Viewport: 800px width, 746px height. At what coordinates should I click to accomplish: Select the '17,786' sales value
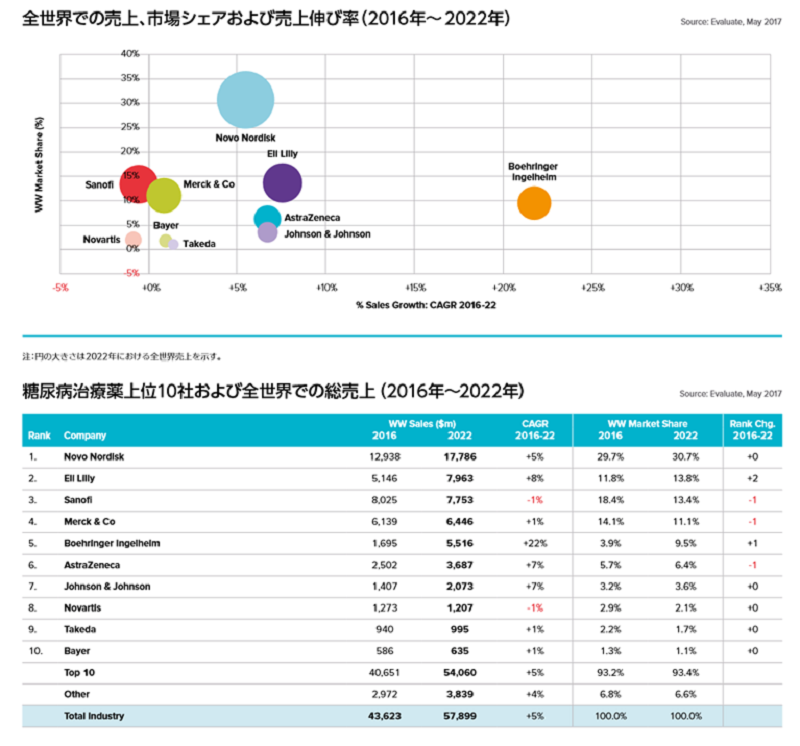click(460, 457)
